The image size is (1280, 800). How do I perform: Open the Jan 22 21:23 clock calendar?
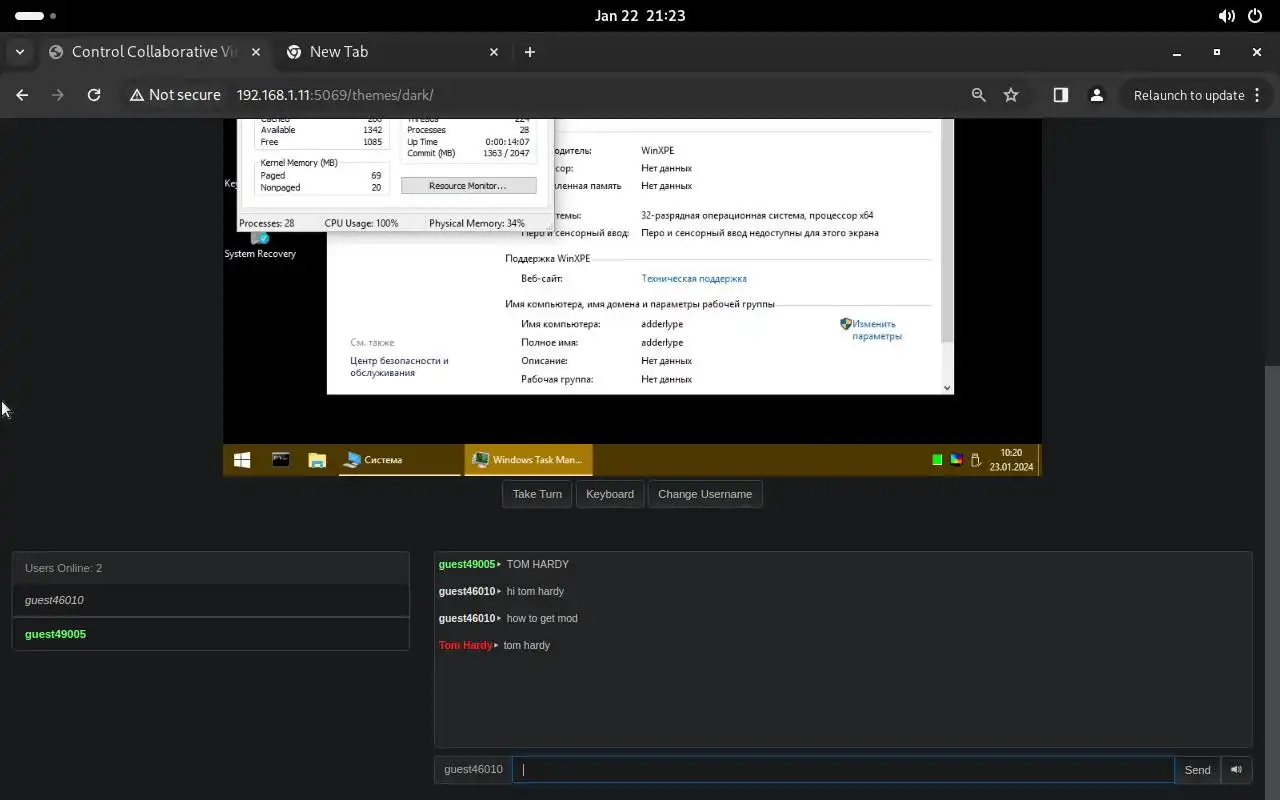(x=640, y=16)
